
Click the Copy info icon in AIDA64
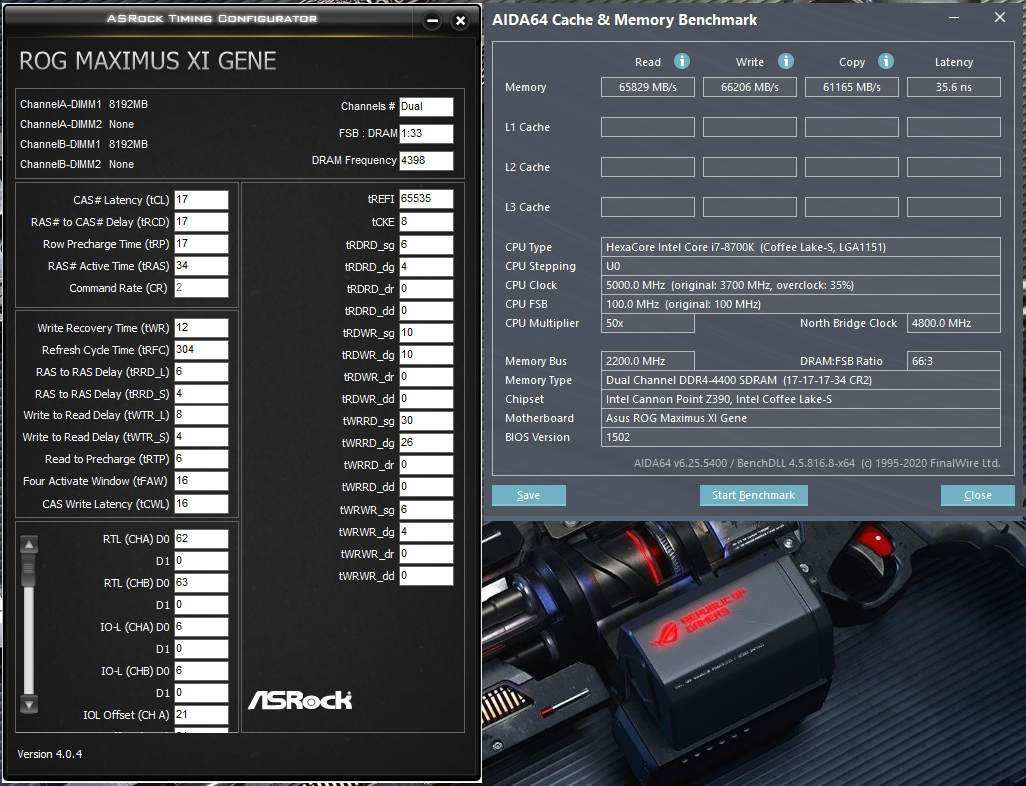886,61
